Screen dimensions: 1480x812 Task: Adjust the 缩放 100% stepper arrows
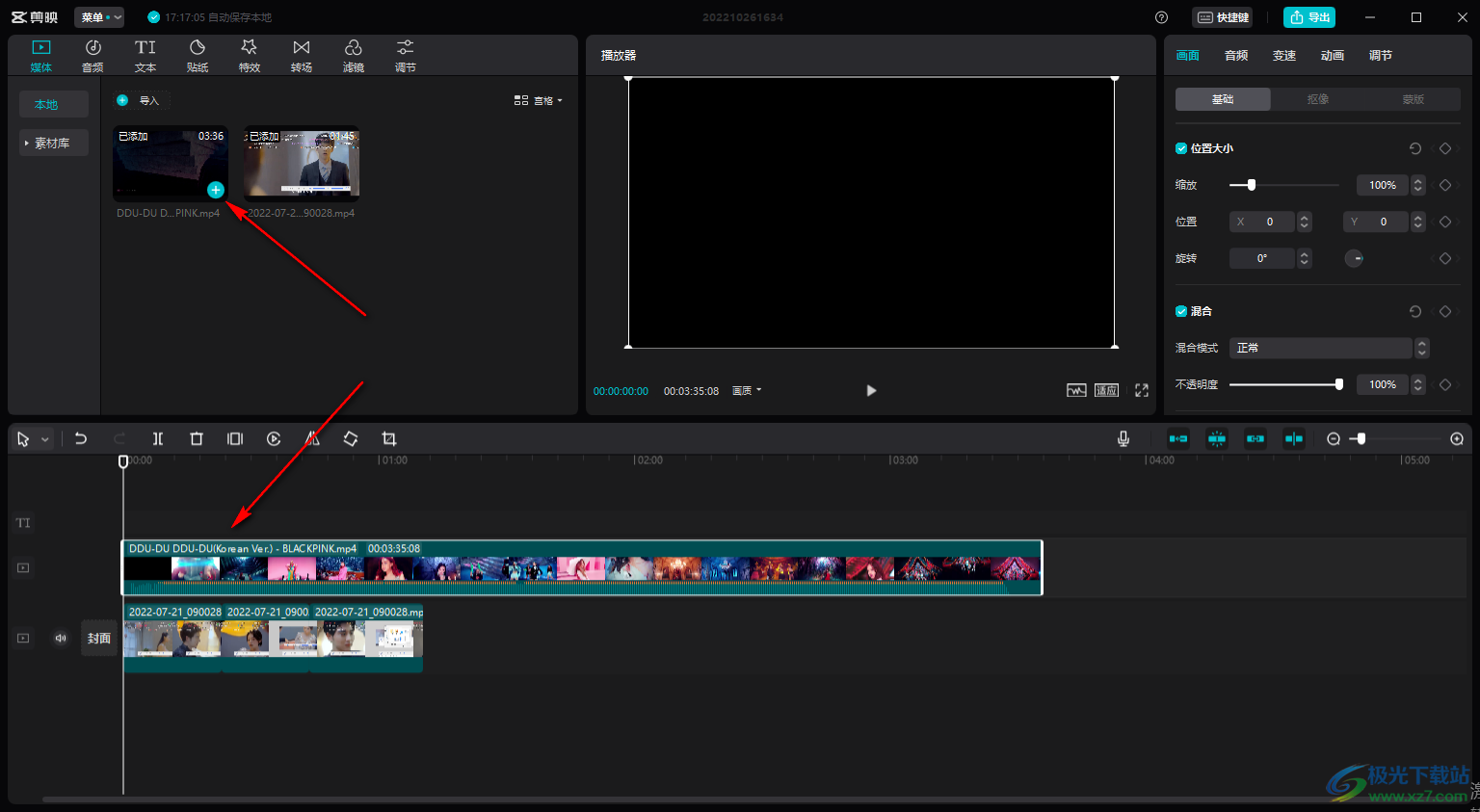point(1418,185)
